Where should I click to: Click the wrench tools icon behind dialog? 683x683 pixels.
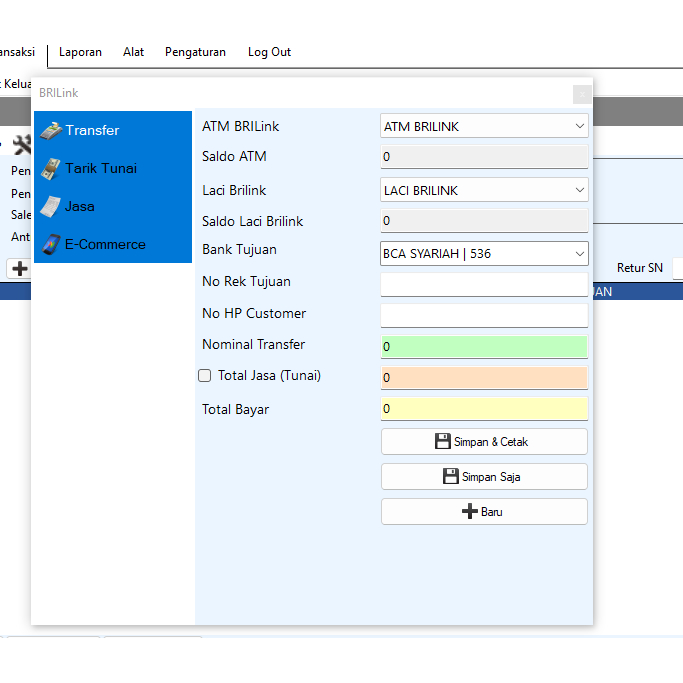23,145
